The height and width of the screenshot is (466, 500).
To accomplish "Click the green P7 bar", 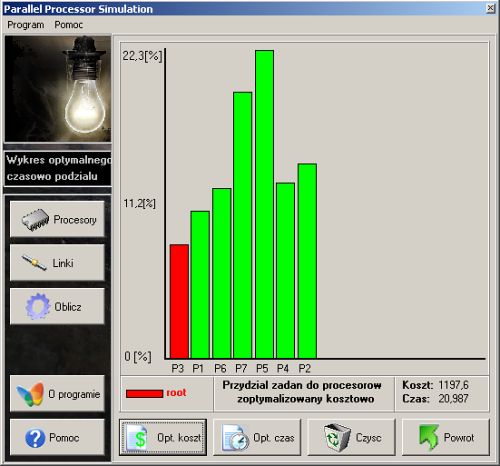I will [x=243, y=225].
